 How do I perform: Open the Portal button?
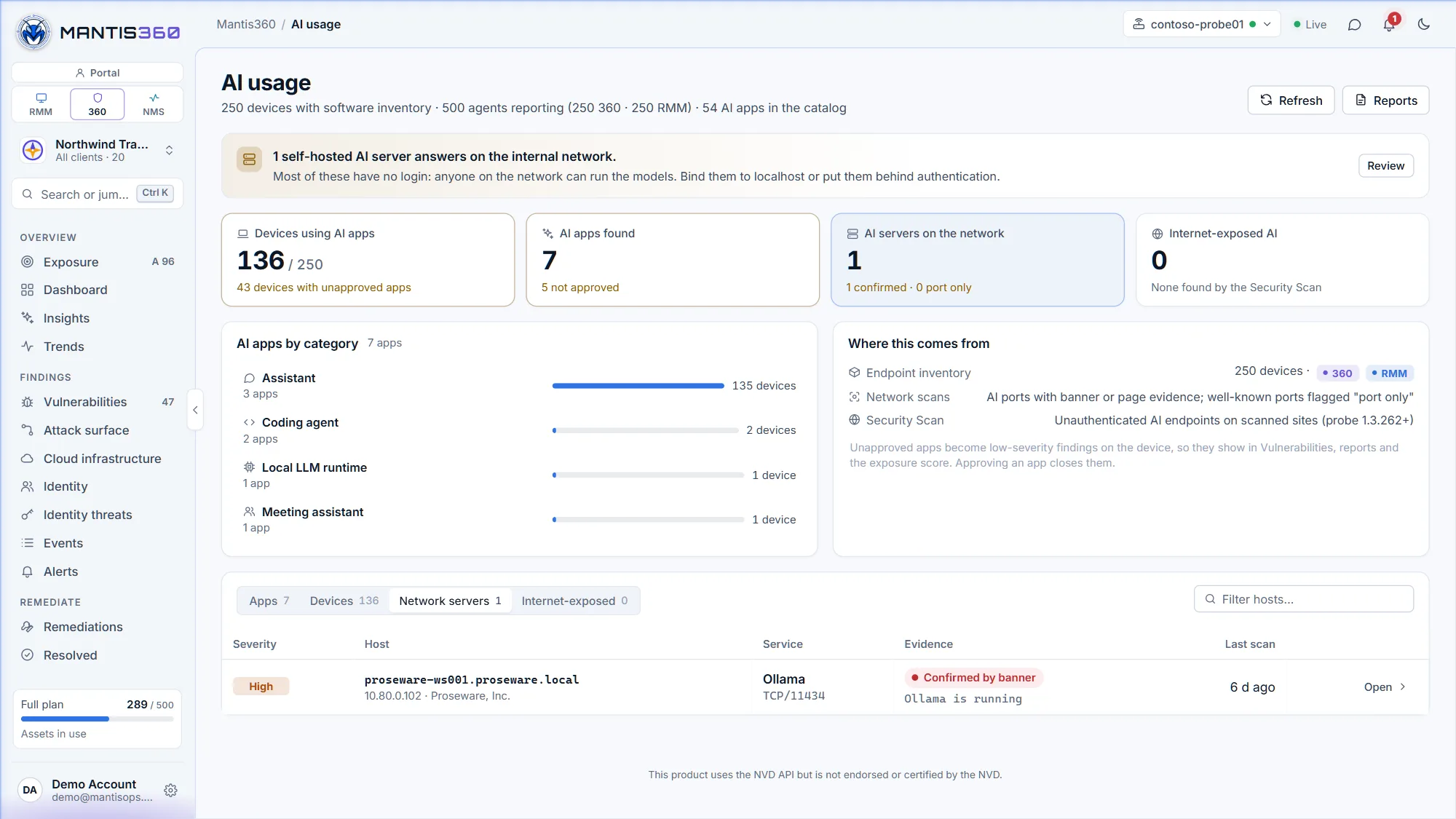98,73
